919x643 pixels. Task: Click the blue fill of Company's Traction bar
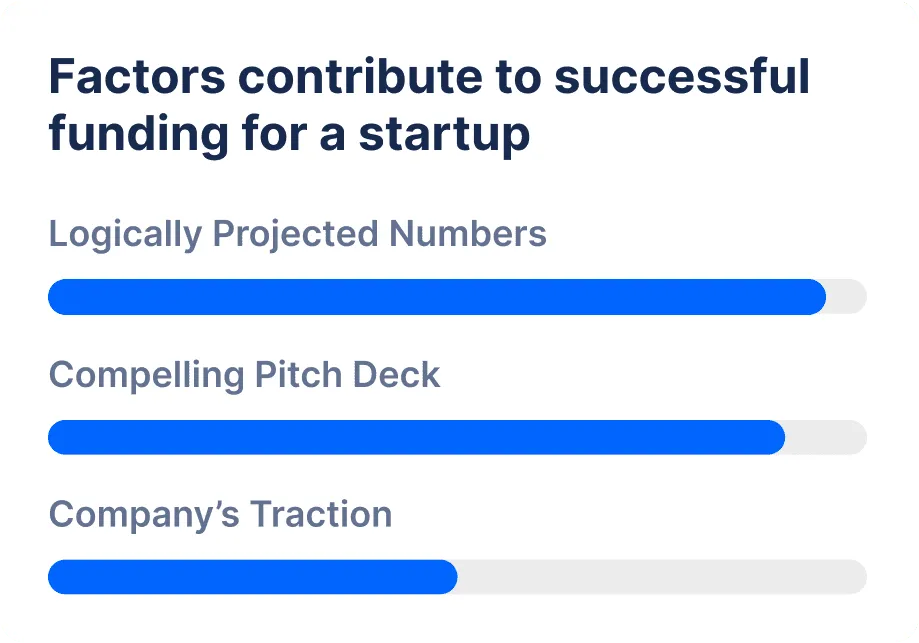coord(252,577)
